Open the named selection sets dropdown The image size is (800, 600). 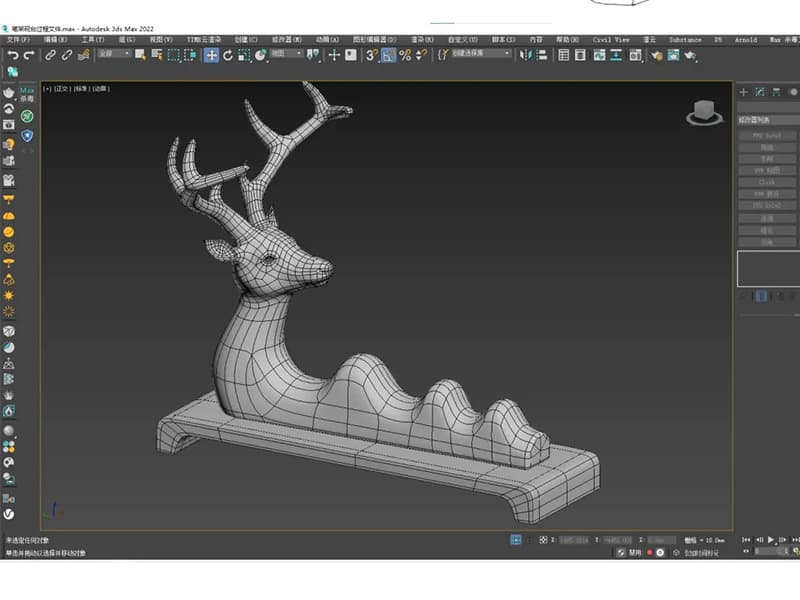(480, 54)
